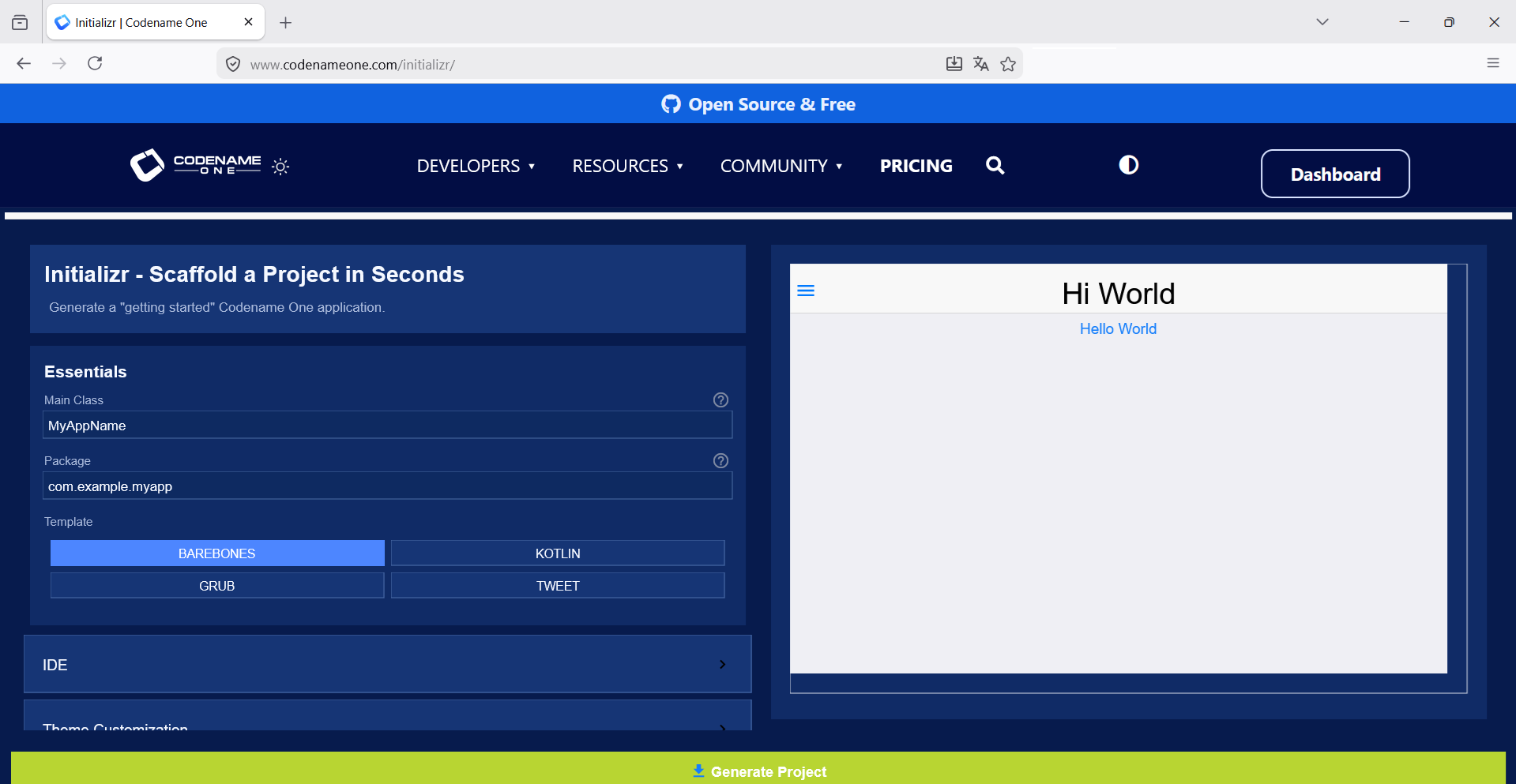Click the shield tracking protection icon

pyautogui.click(x=233, y=64)
